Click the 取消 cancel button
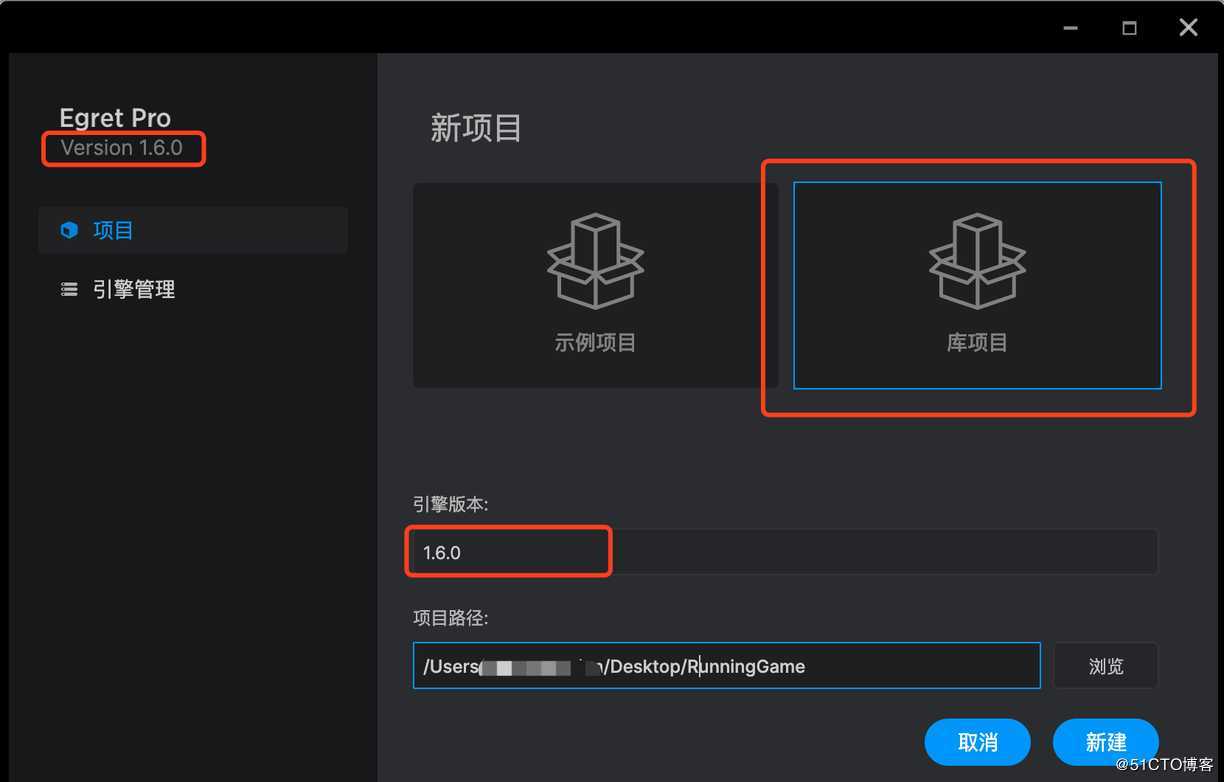1224x782 pixels. click(977, 742)
